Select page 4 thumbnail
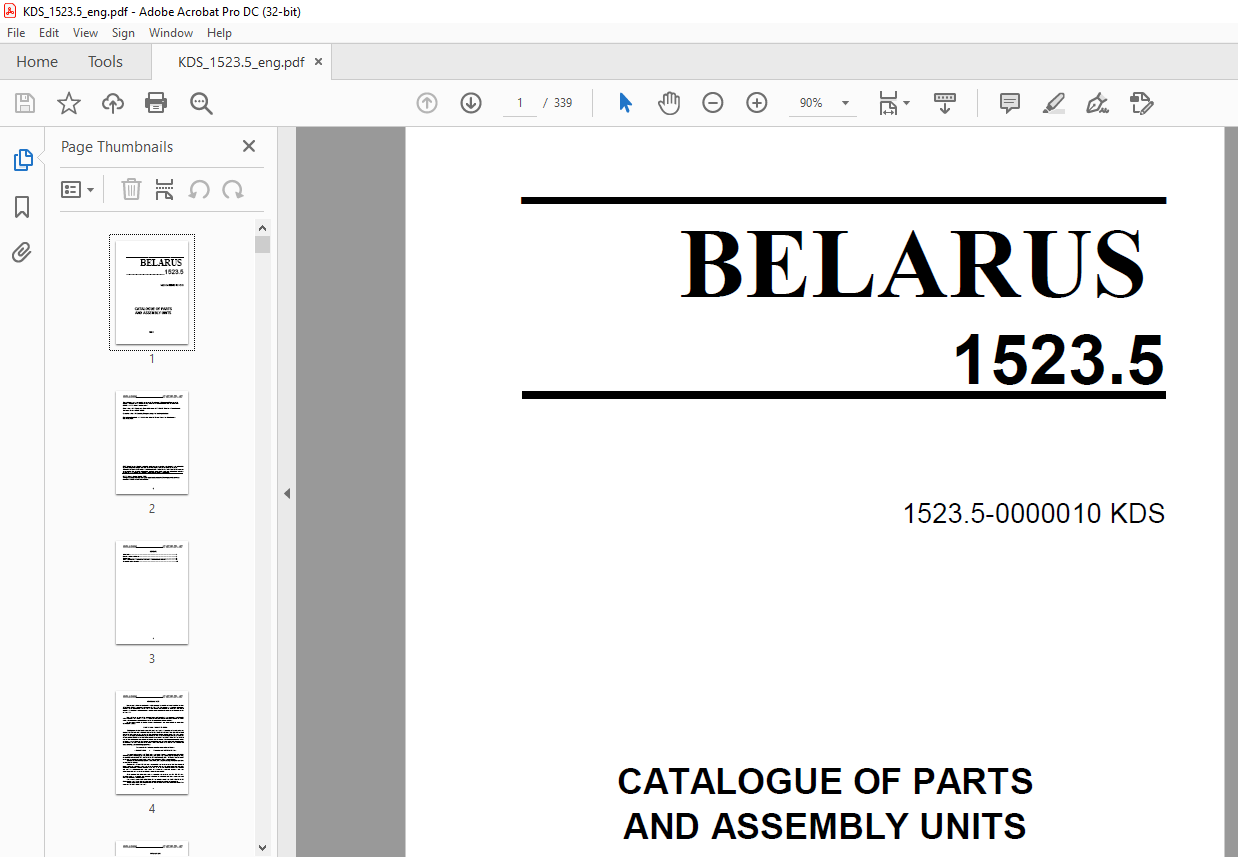Viewport: 1238px width, 857px height. pyautogui.click(x=152, y=742)
